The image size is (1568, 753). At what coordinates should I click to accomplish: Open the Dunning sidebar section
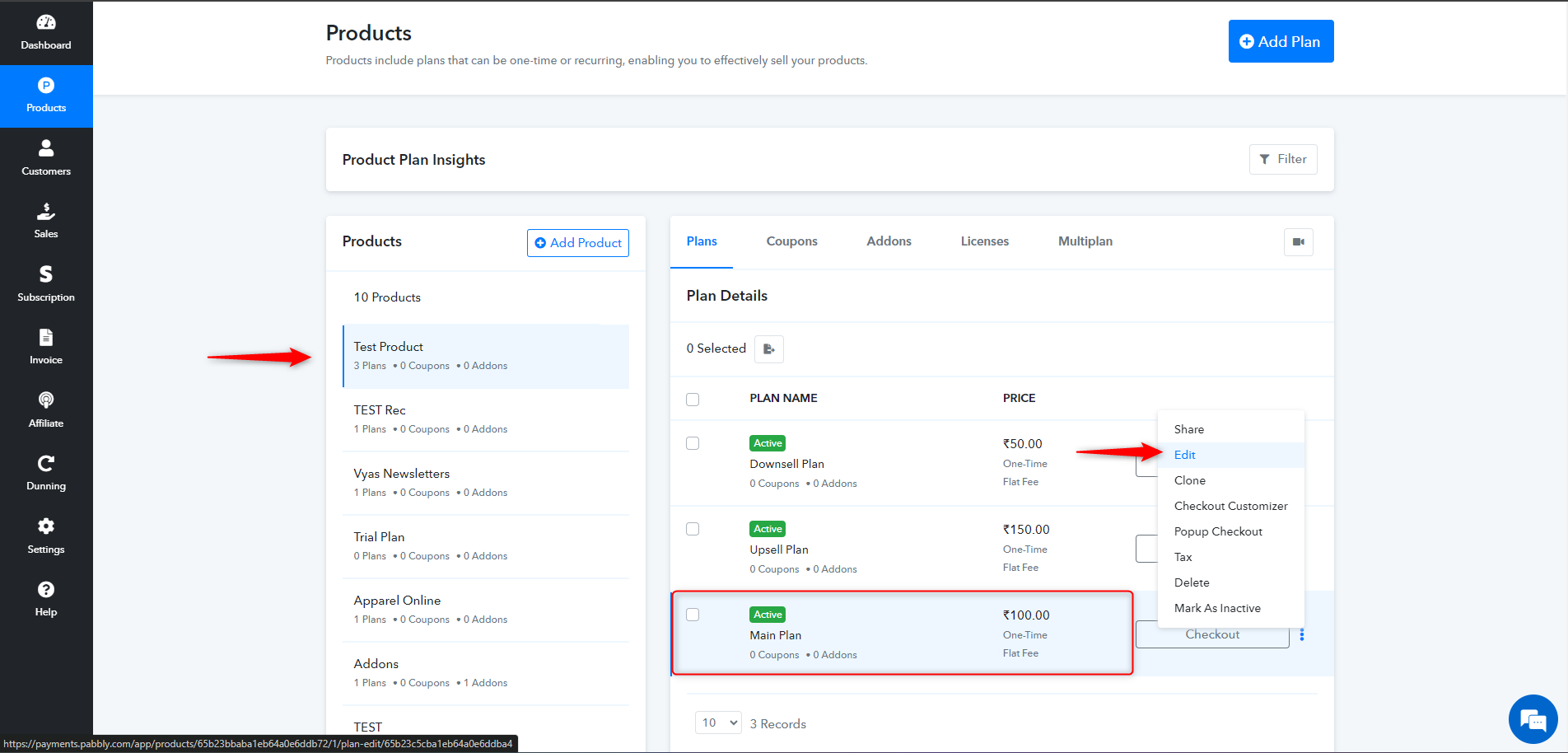(46, 473)
